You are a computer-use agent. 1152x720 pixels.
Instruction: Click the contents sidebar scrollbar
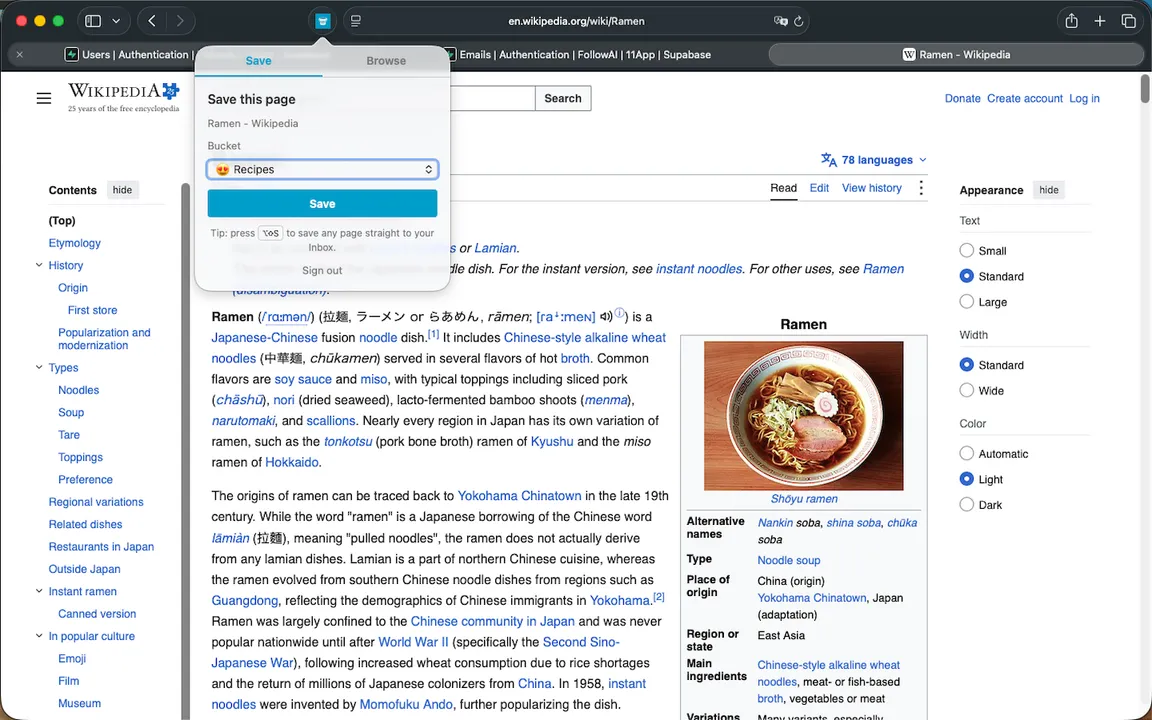click(186, 451)
